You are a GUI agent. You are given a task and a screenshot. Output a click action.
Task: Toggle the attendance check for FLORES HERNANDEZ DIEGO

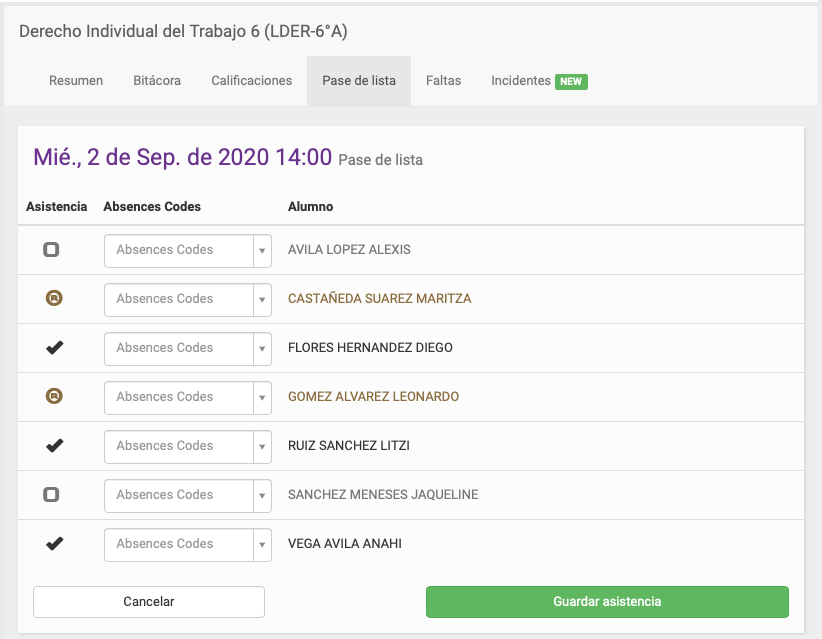pos(56,348)
